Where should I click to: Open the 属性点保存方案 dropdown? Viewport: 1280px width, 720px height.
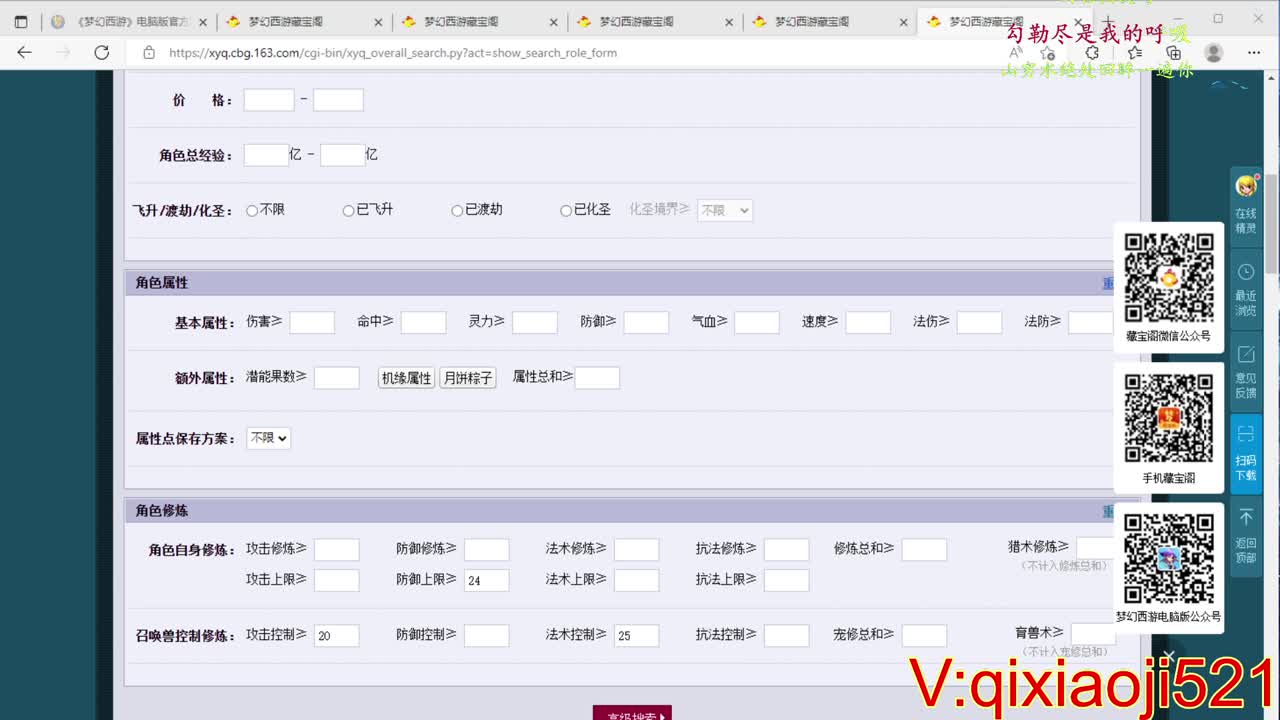tap(268, 438)
